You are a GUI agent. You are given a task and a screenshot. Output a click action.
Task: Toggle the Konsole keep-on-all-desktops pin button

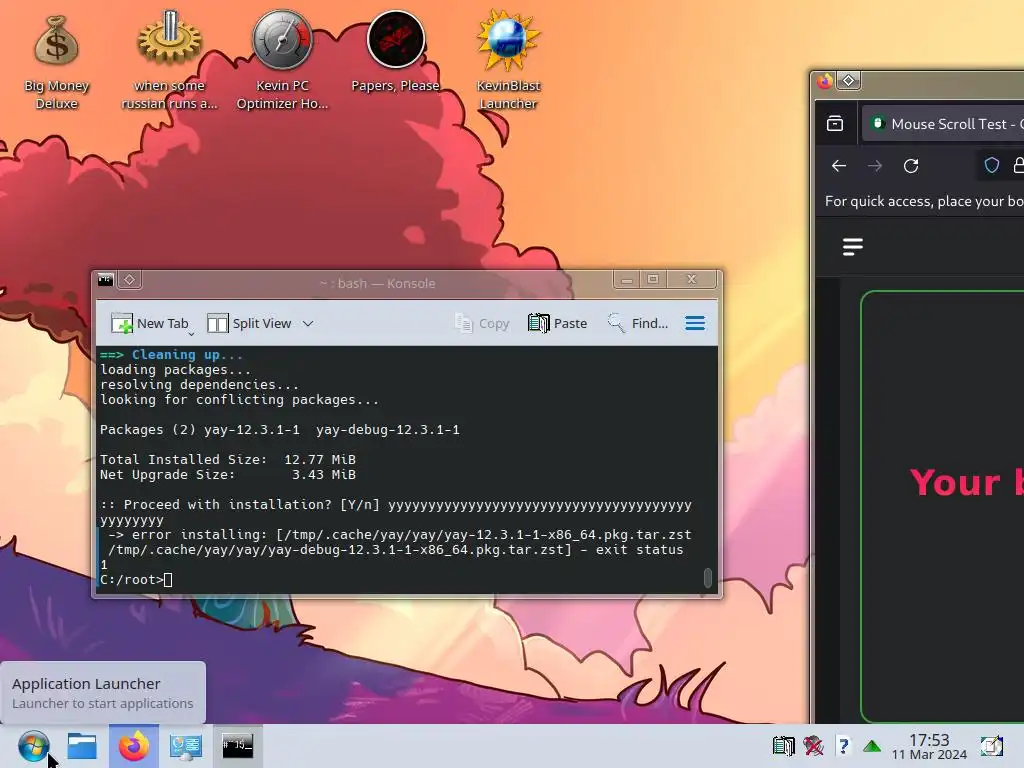pos(129,280)
